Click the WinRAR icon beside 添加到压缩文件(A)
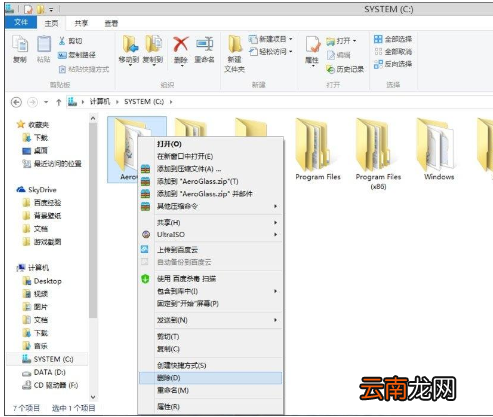This screenshot has width=493, height=417. [x=145, y=169]
